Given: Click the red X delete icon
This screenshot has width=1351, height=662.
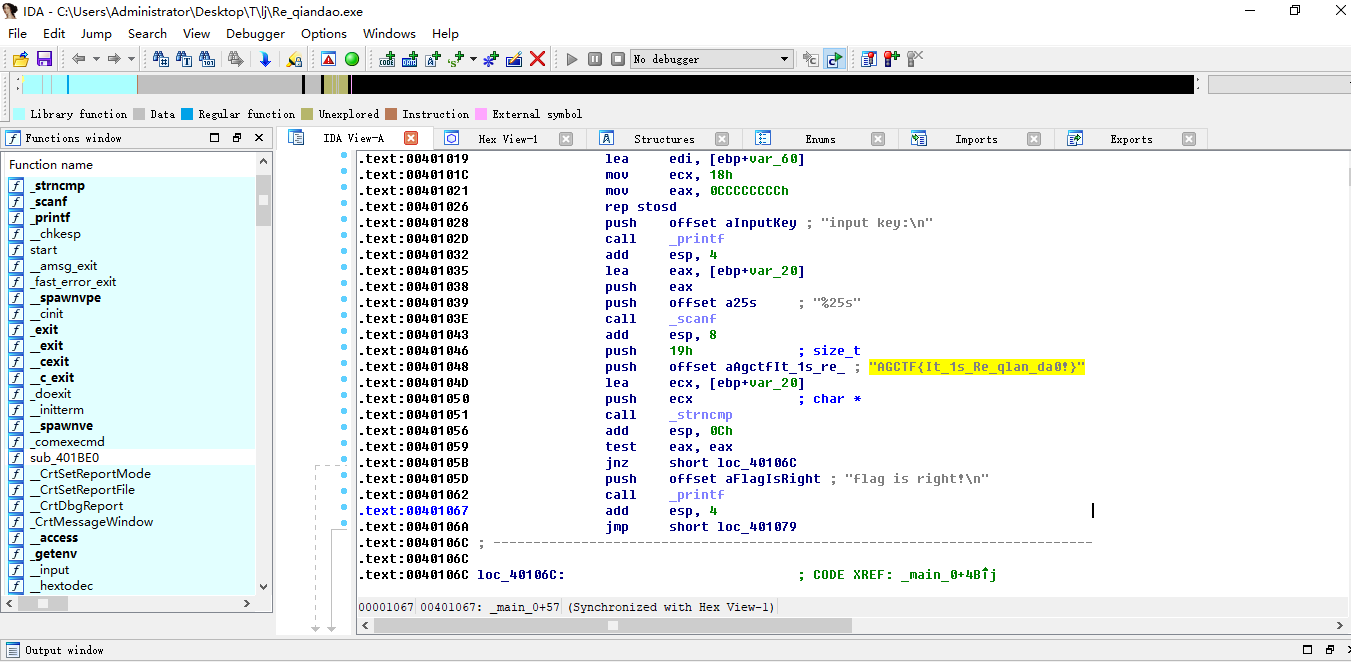Looking at the screenshot, I should coord(537,59).
